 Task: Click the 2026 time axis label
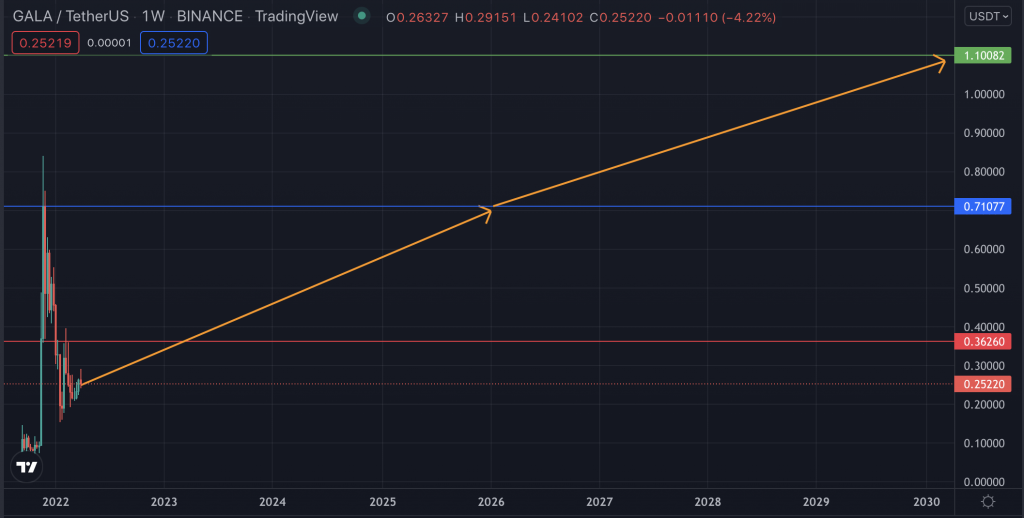(x=491, y=502)
